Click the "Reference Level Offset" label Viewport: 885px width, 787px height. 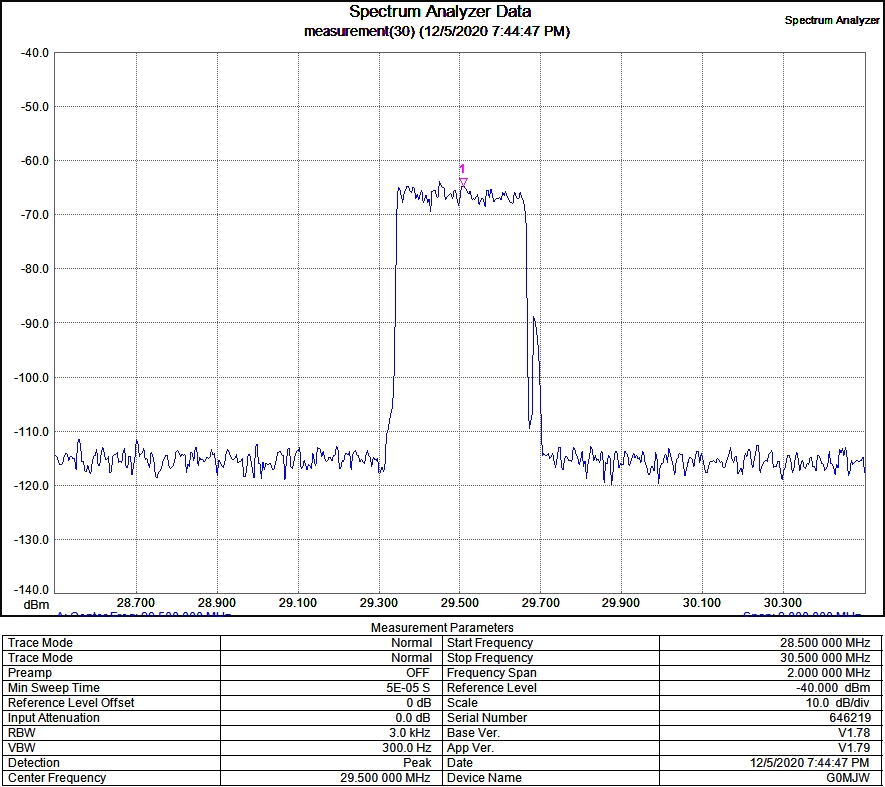[x=71, y=703]
